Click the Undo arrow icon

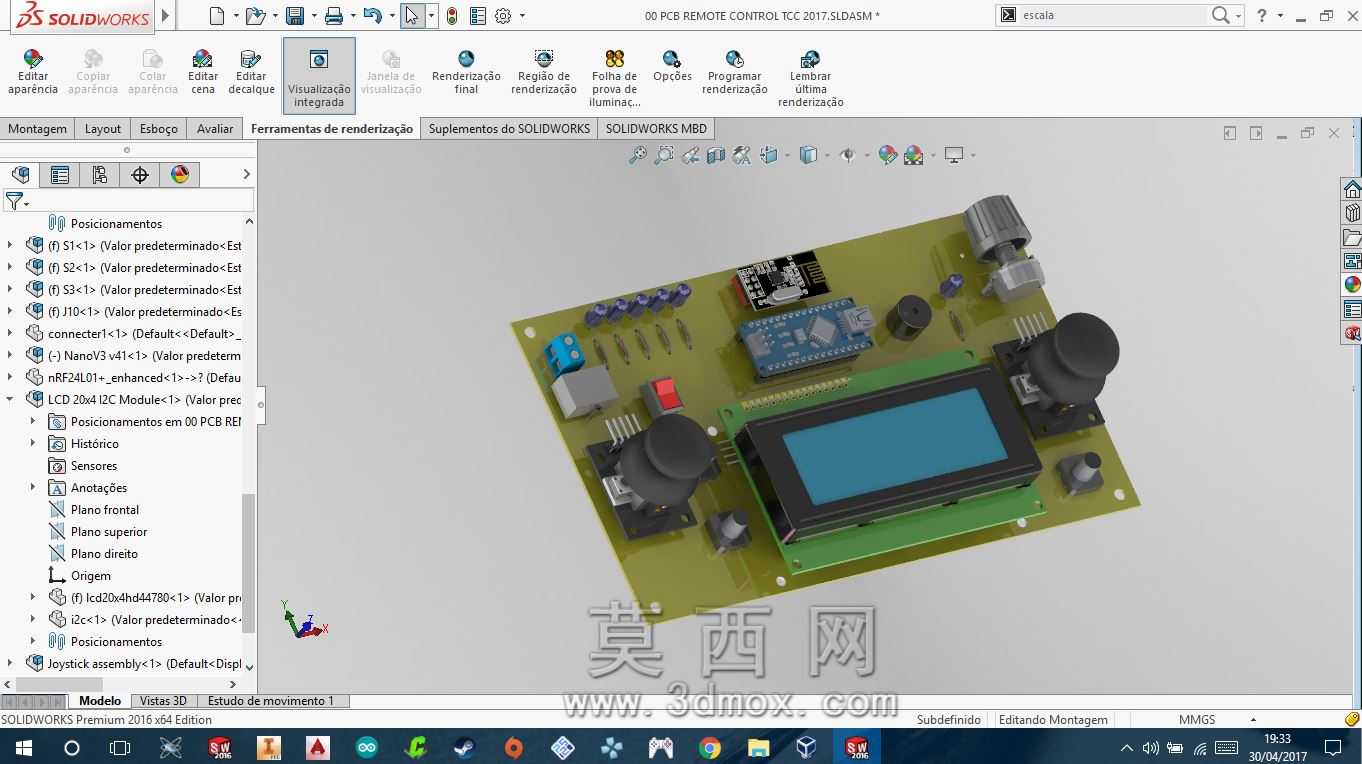pyautogui.click(x=372, y=15)
